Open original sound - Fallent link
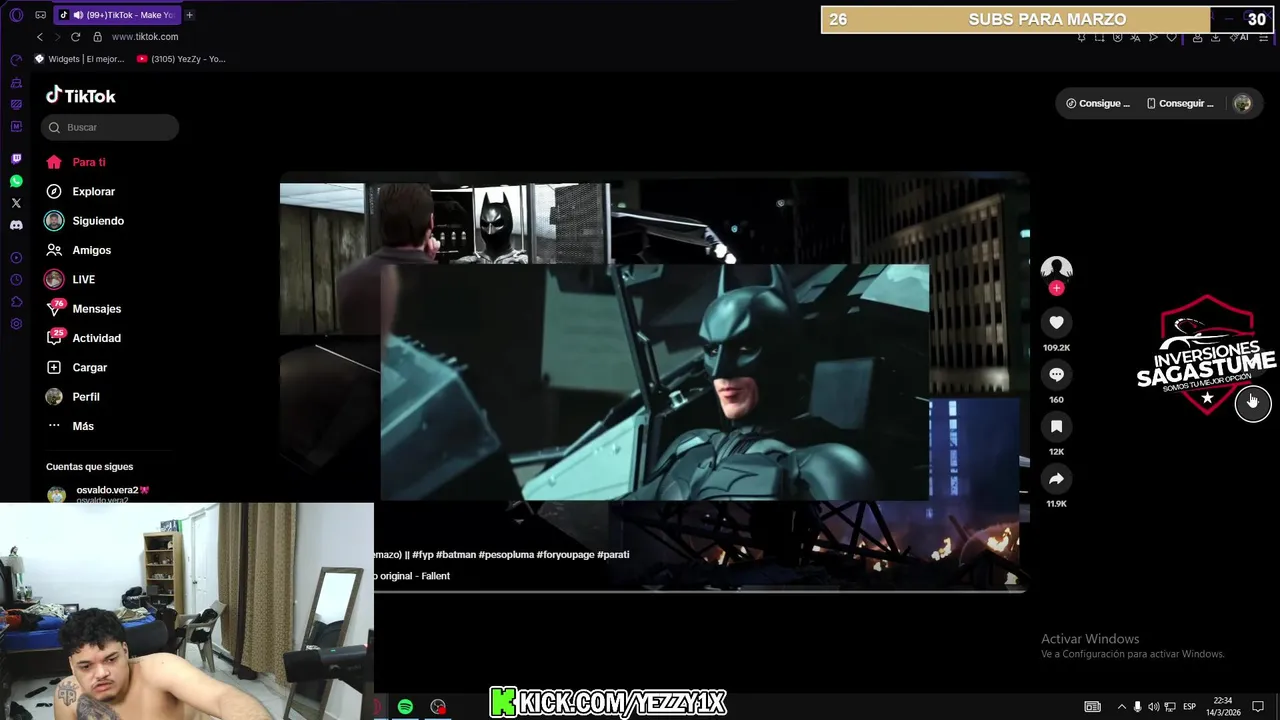Viewport: 1280px width, 720px height. click(x=412, y=576)
